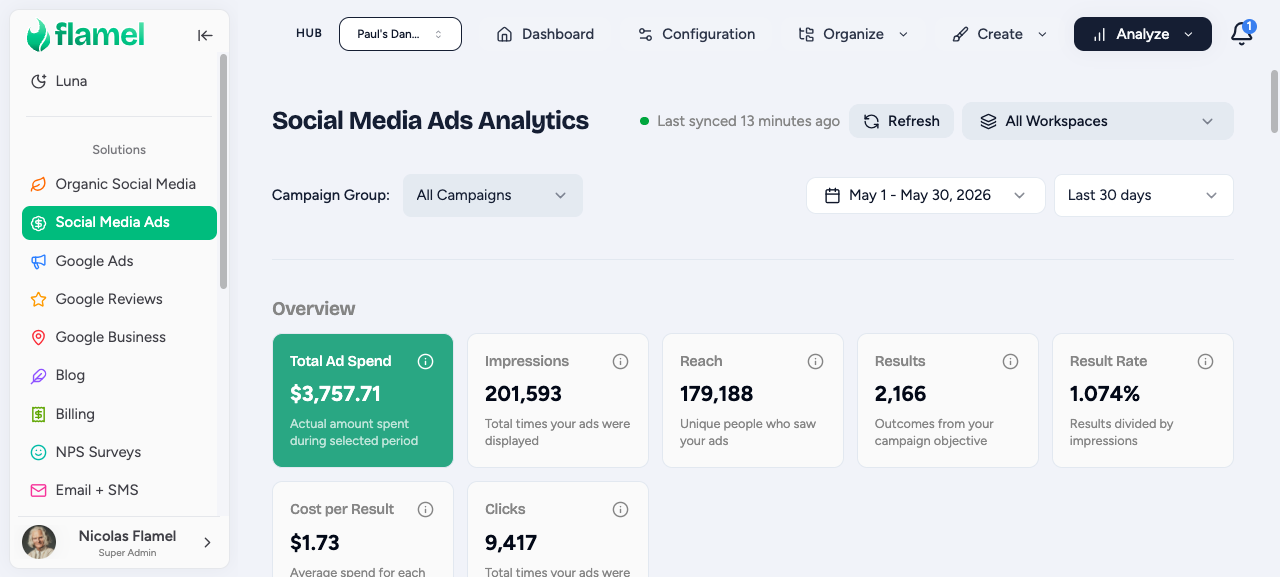Open the Last 30 days dropdown

coord(1143,195)
